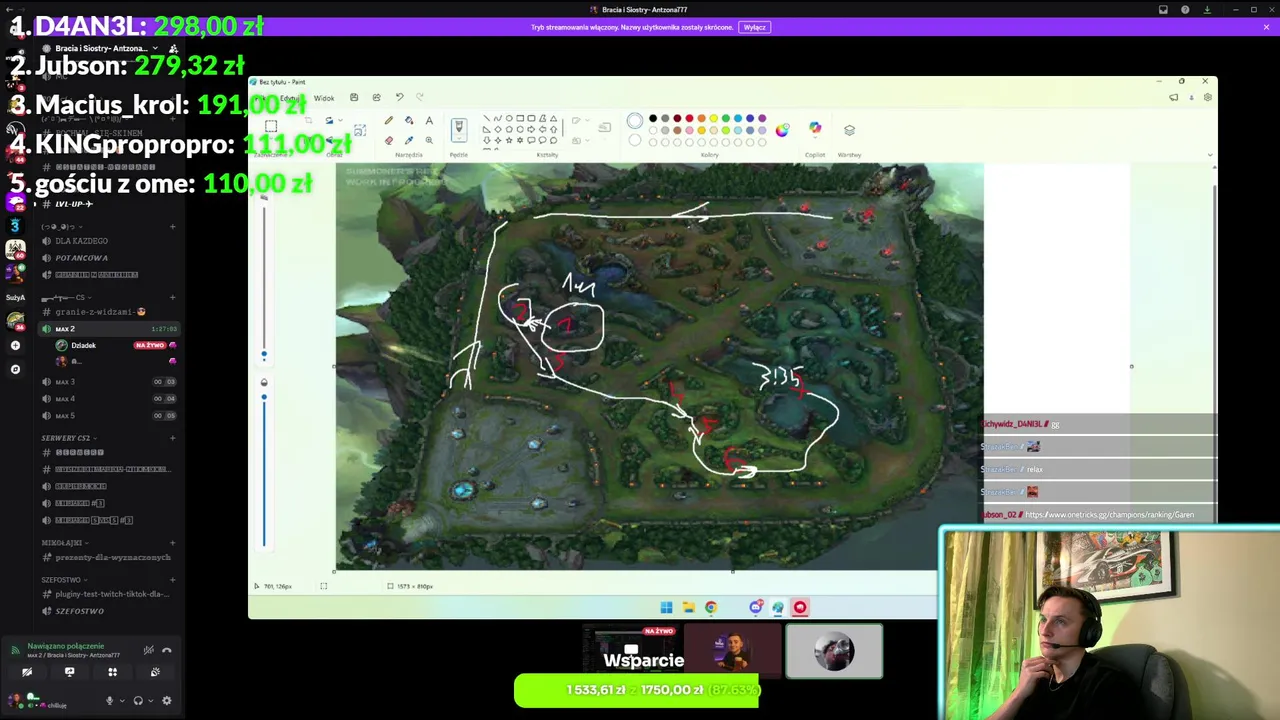Toggle Discord camera in voice panel
Screen dimensions: 1280x720
(x=27, y=672)
